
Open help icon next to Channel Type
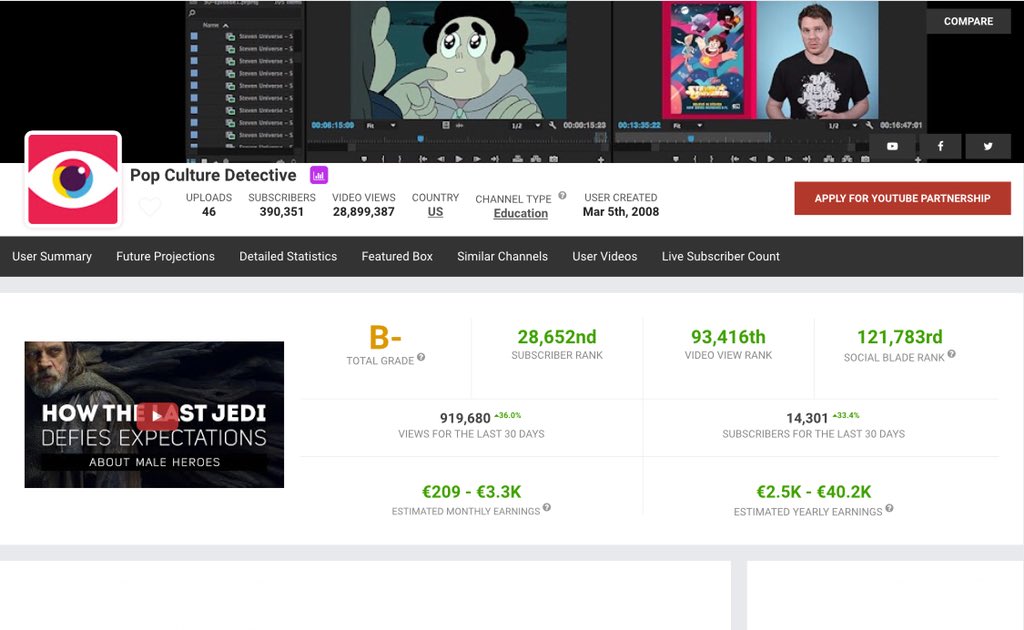pyautogui.click(x=562, y=195)
